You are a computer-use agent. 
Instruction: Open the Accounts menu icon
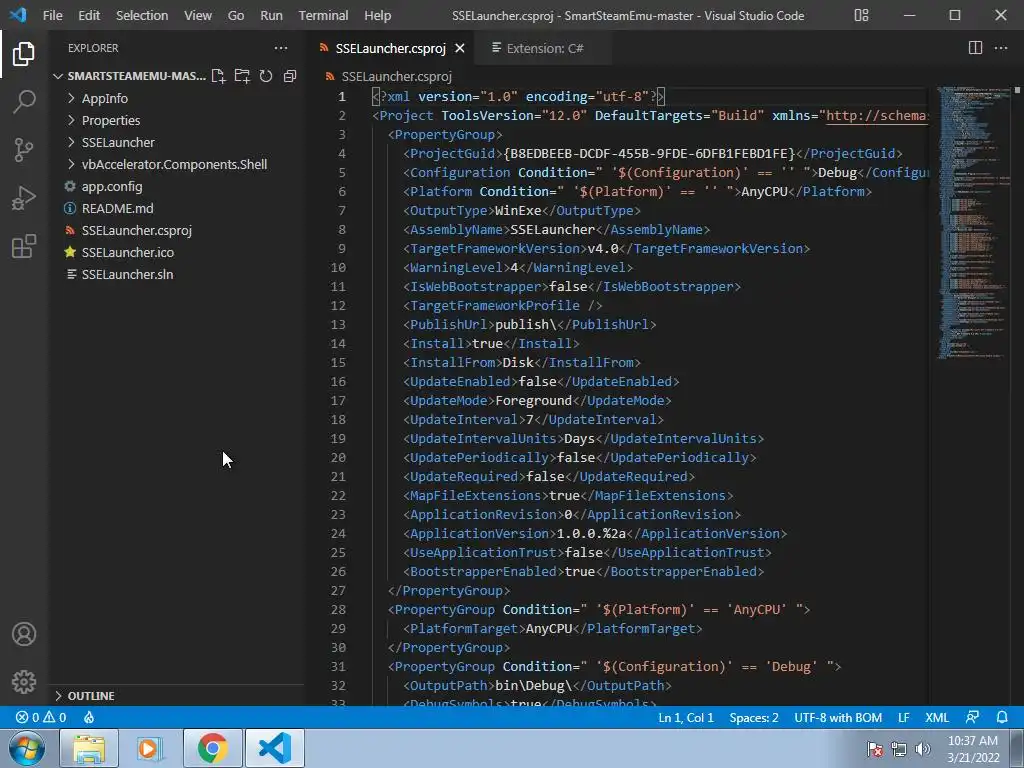(x=24, y=634)
